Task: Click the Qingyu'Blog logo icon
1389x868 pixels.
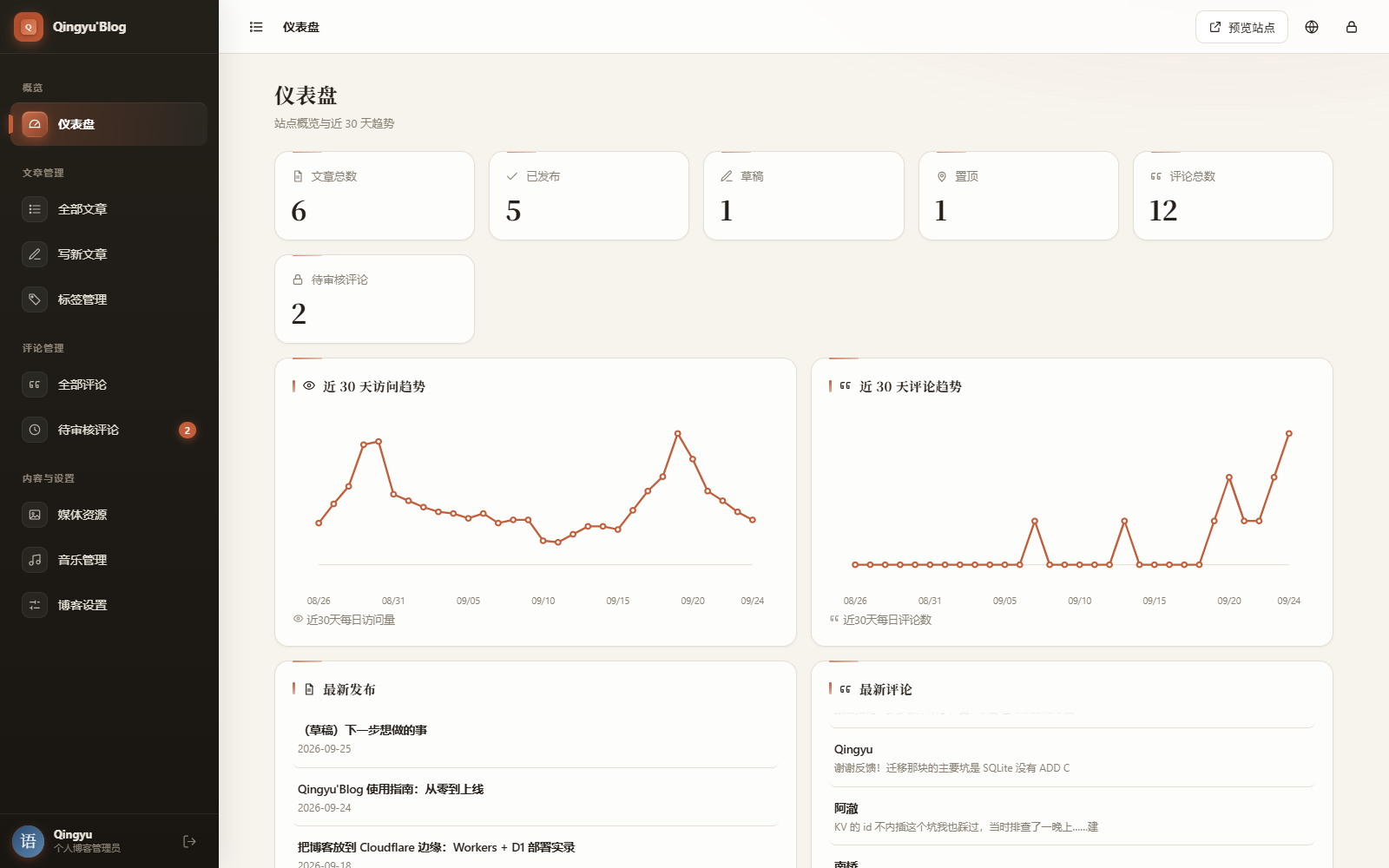Action: [29, 27]
